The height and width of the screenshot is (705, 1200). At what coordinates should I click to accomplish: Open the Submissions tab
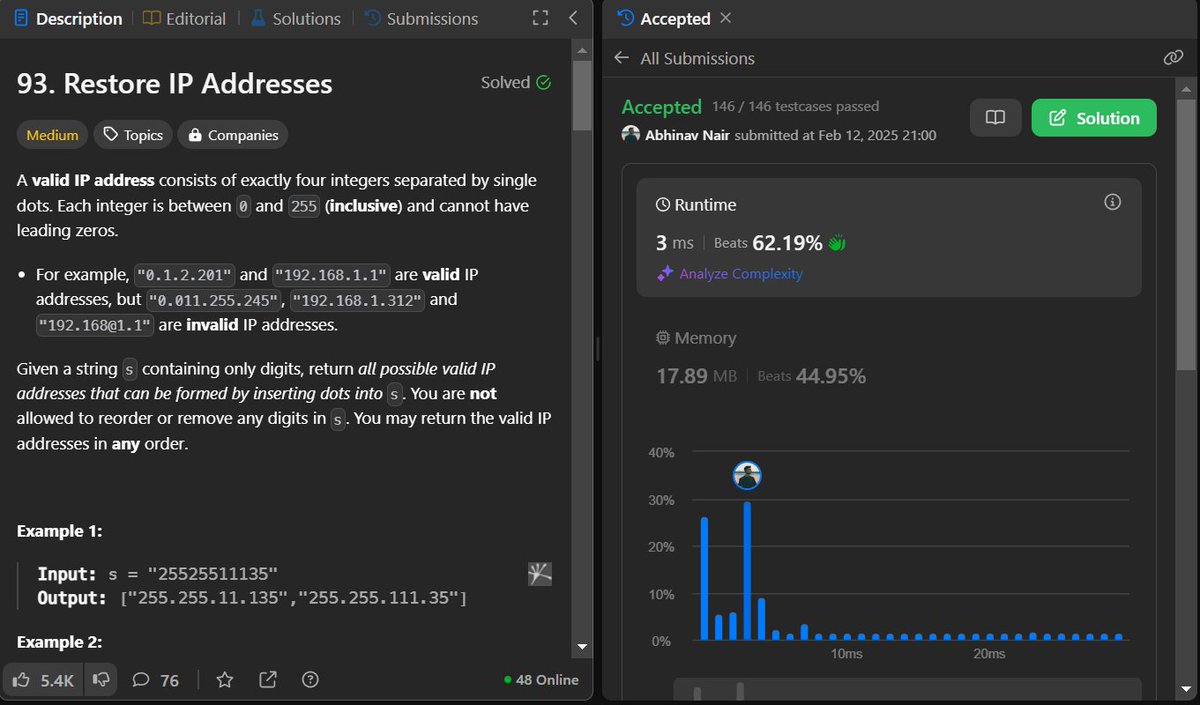(x=421, y=18)
